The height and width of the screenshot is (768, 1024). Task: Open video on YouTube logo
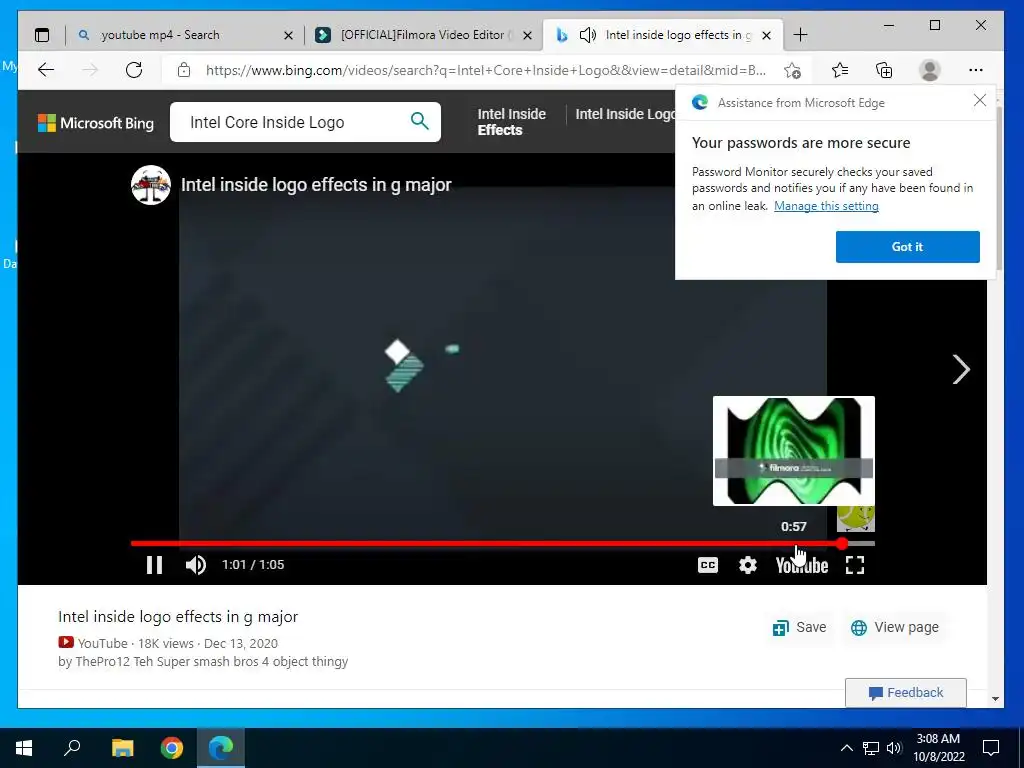[802, 565]
